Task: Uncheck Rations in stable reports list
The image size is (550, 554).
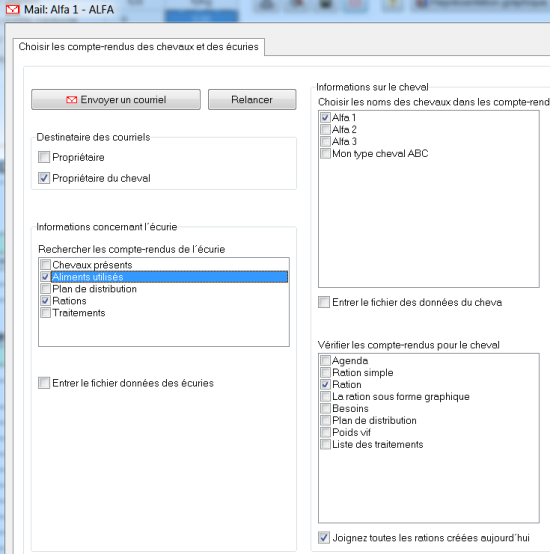Action: [46, 301]
